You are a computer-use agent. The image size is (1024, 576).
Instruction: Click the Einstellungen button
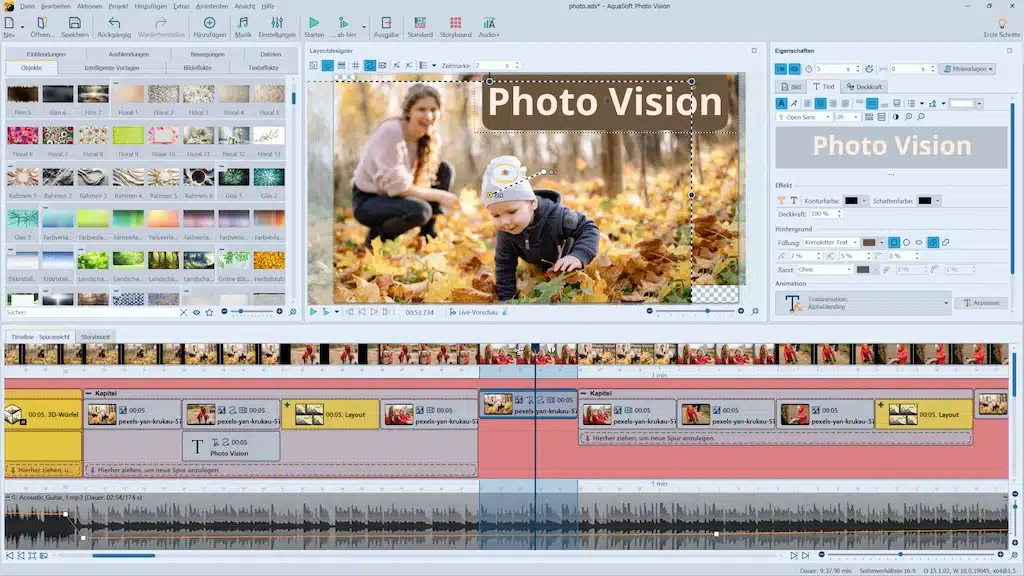click(278, 27)
